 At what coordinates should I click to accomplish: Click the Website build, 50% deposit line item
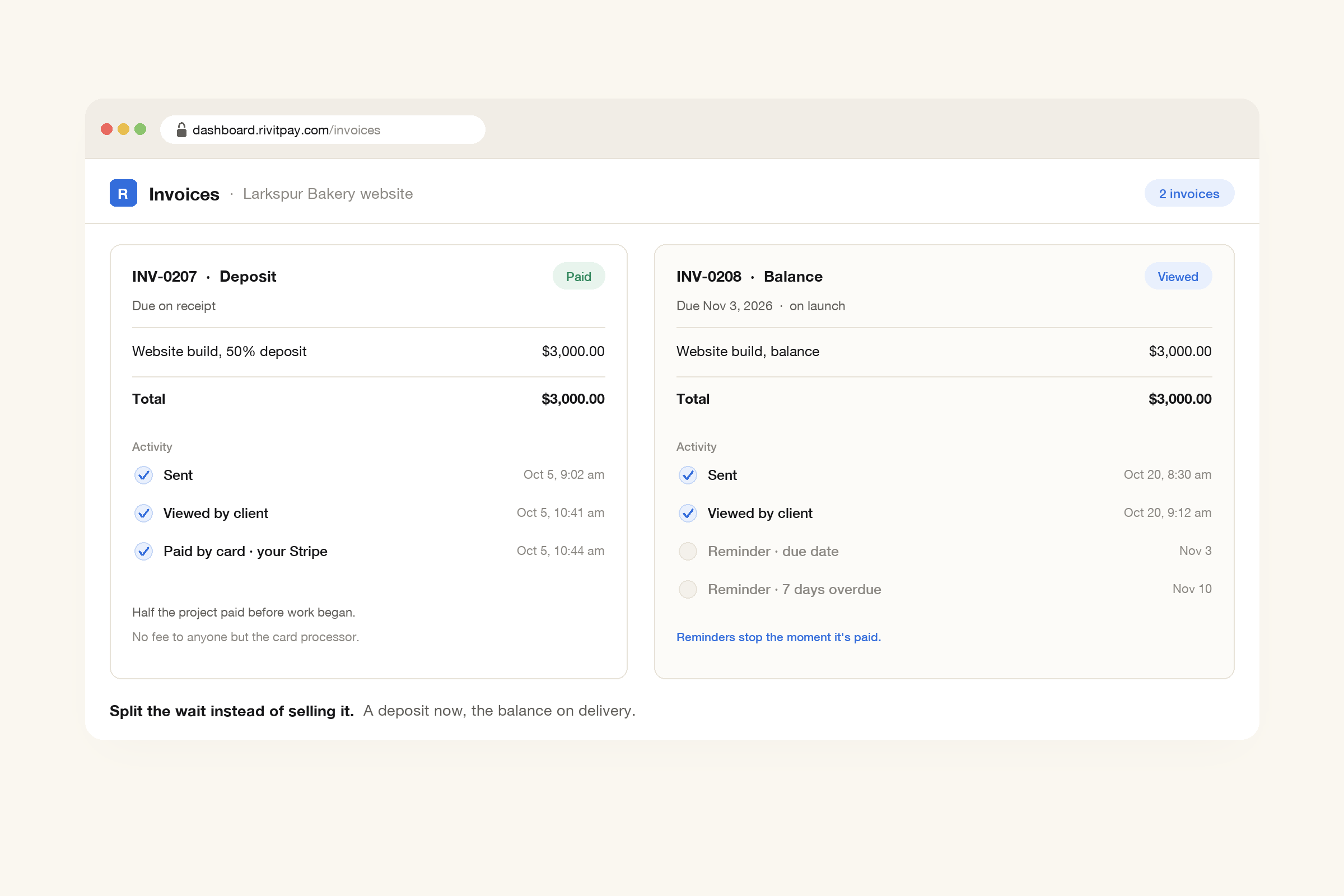pyautogui.click(x=220, y=352)
